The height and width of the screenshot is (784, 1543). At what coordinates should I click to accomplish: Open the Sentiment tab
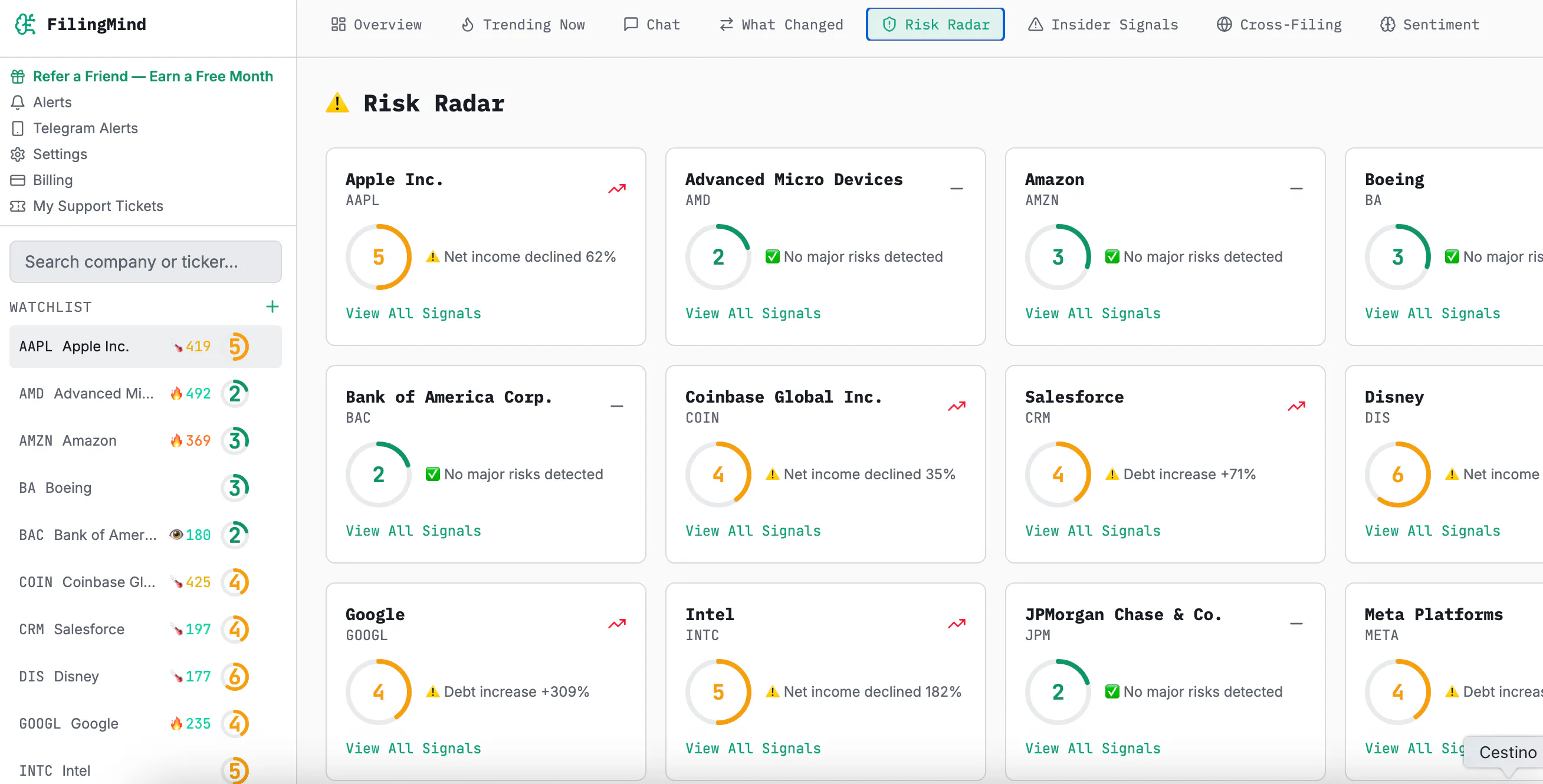click(1430, 25)
